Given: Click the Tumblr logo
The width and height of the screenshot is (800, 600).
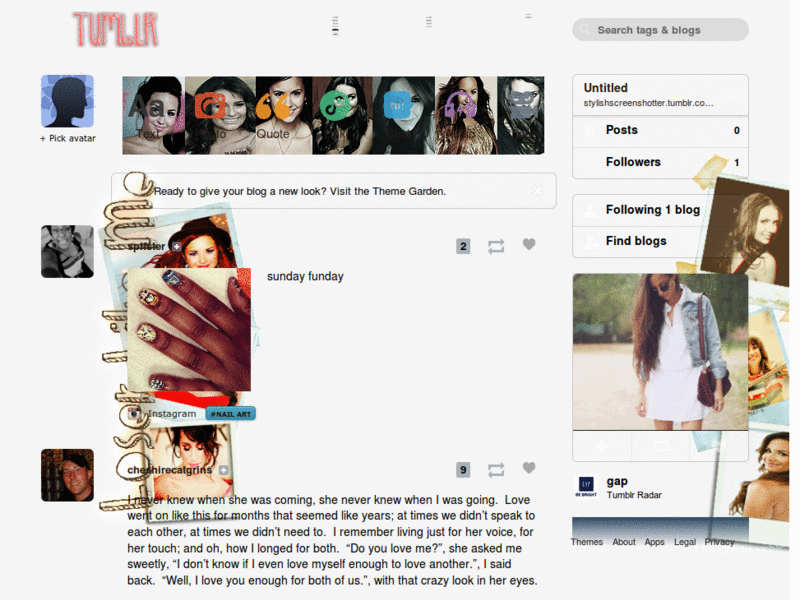Looking at the screenshot, I should click(116, 30).
